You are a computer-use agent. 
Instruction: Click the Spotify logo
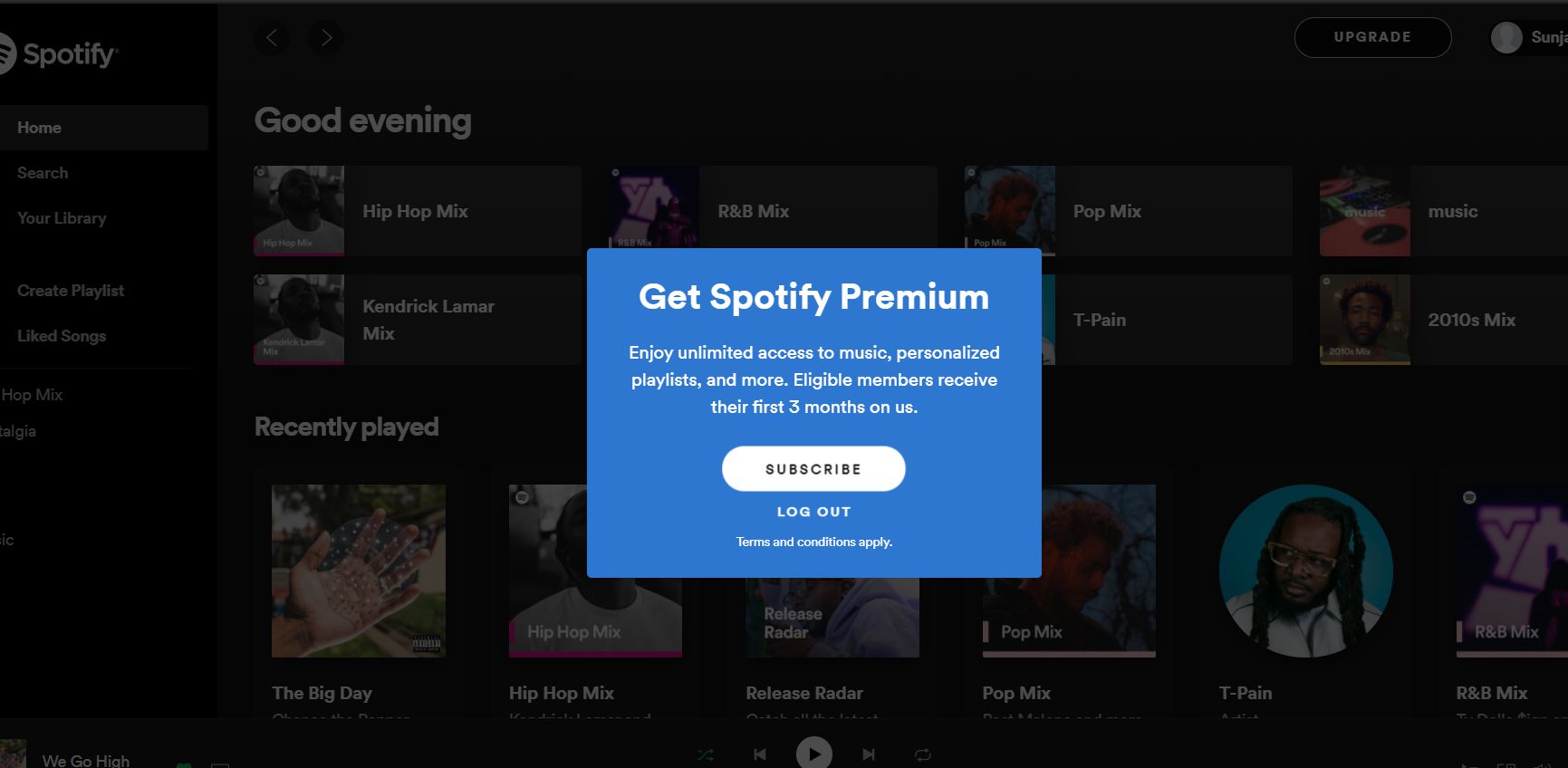point(59,54)
